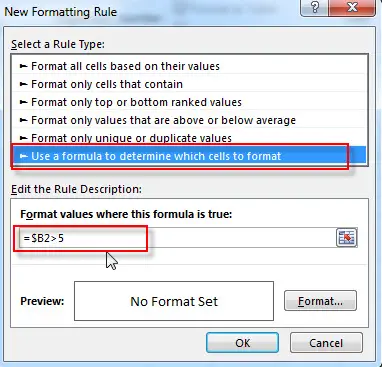Select 'Use a formula to determine which cells to format'

click(189, 156)
